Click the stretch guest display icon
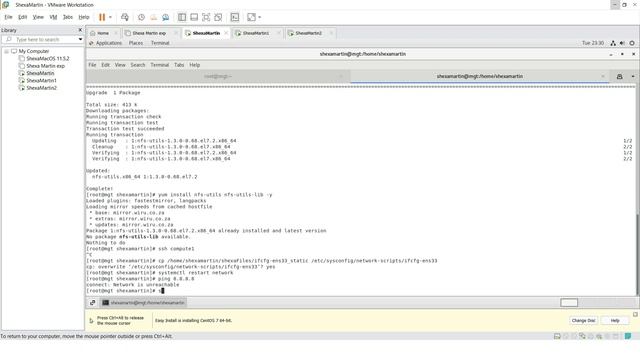640x360 pixels. (x=251, y=17)
